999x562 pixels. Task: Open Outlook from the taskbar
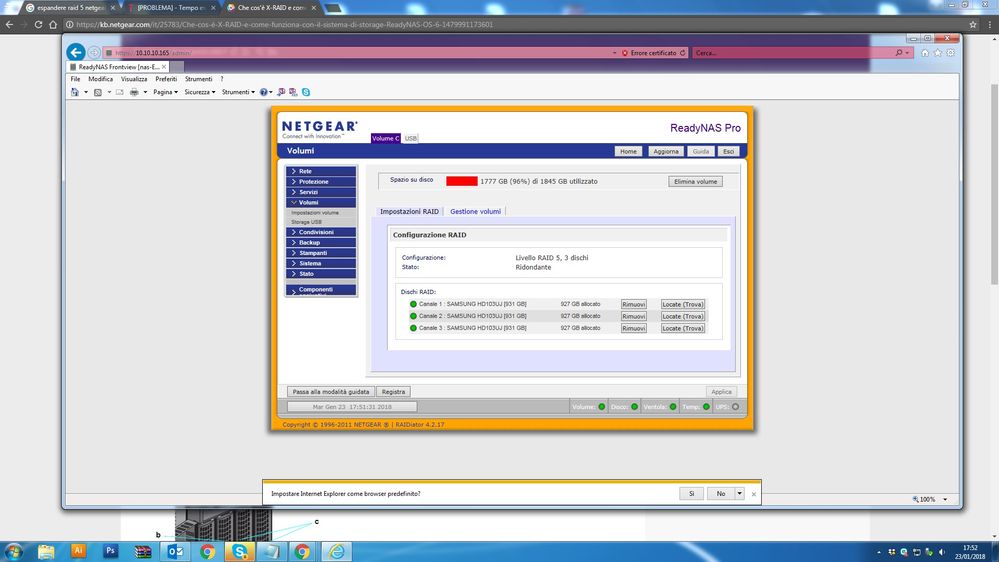coord(175,551)
